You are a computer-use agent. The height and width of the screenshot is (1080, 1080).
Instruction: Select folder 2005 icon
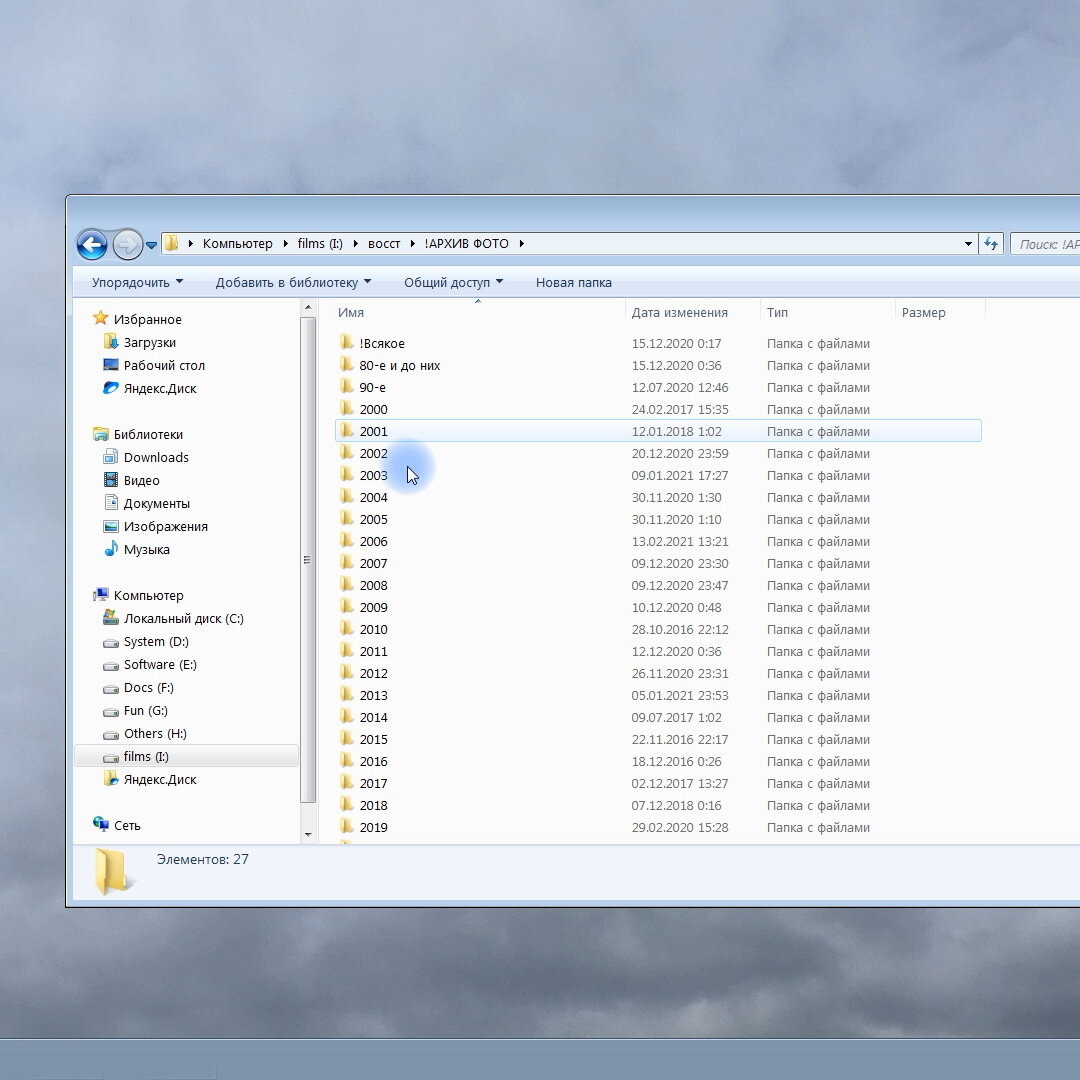pos(347,519)
